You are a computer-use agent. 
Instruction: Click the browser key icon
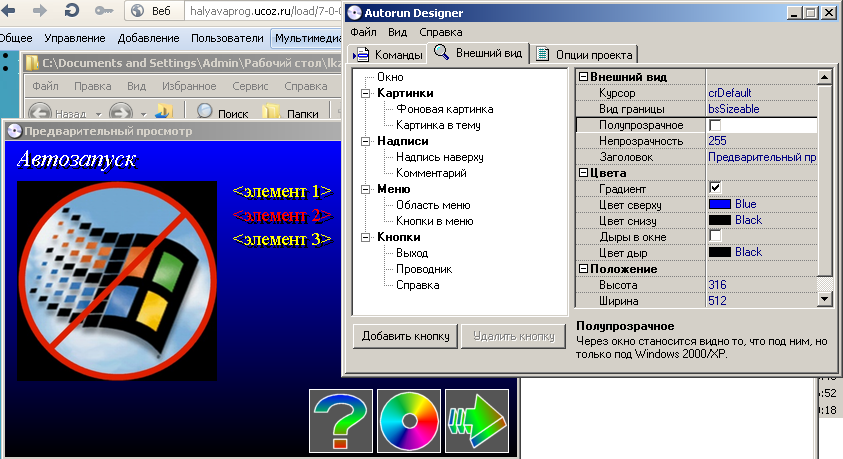pyautogui.click(x=104, y=10)
